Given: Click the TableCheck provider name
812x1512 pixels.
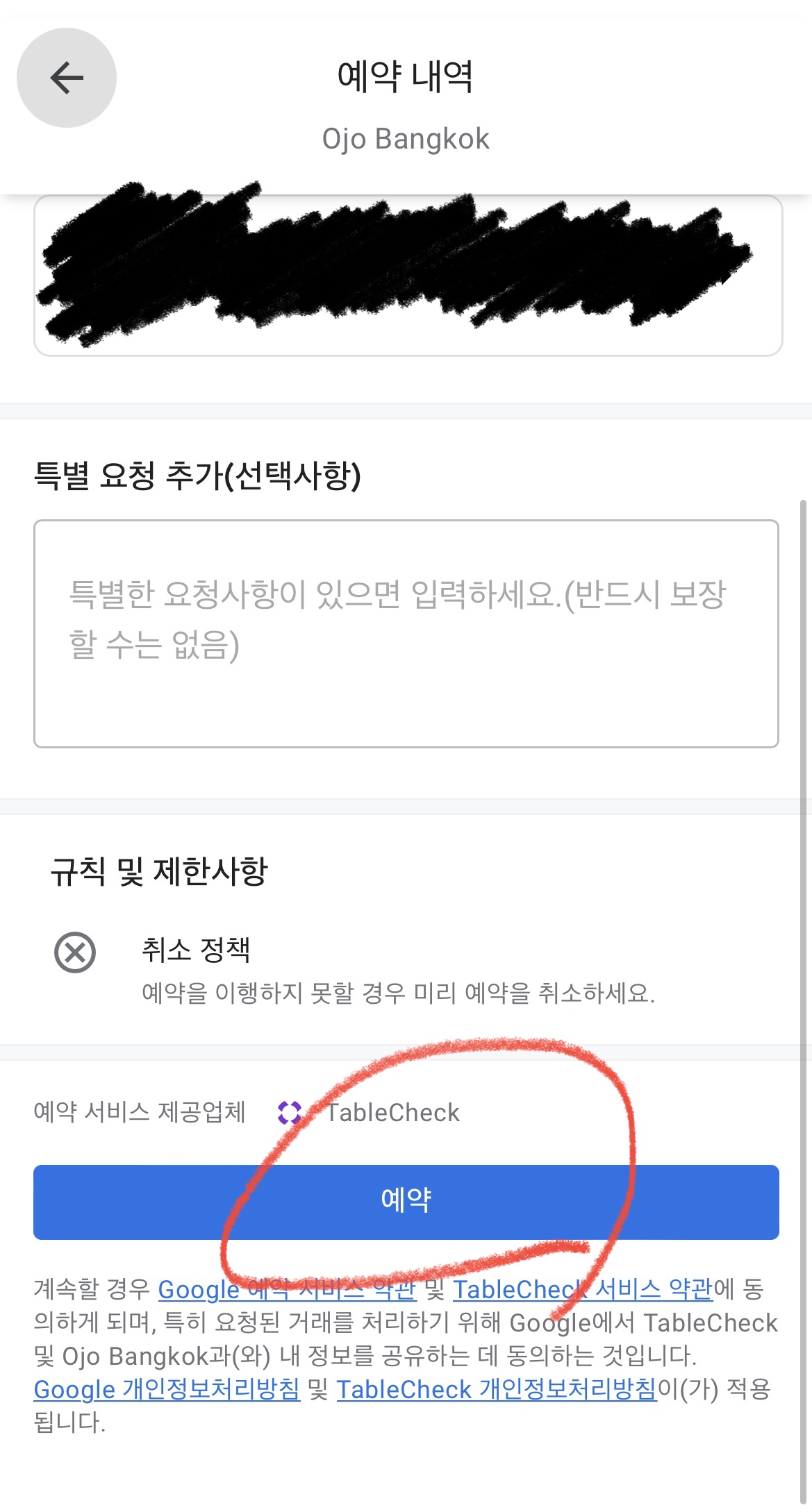Looking at the screenshot, I should [393, 1113].
